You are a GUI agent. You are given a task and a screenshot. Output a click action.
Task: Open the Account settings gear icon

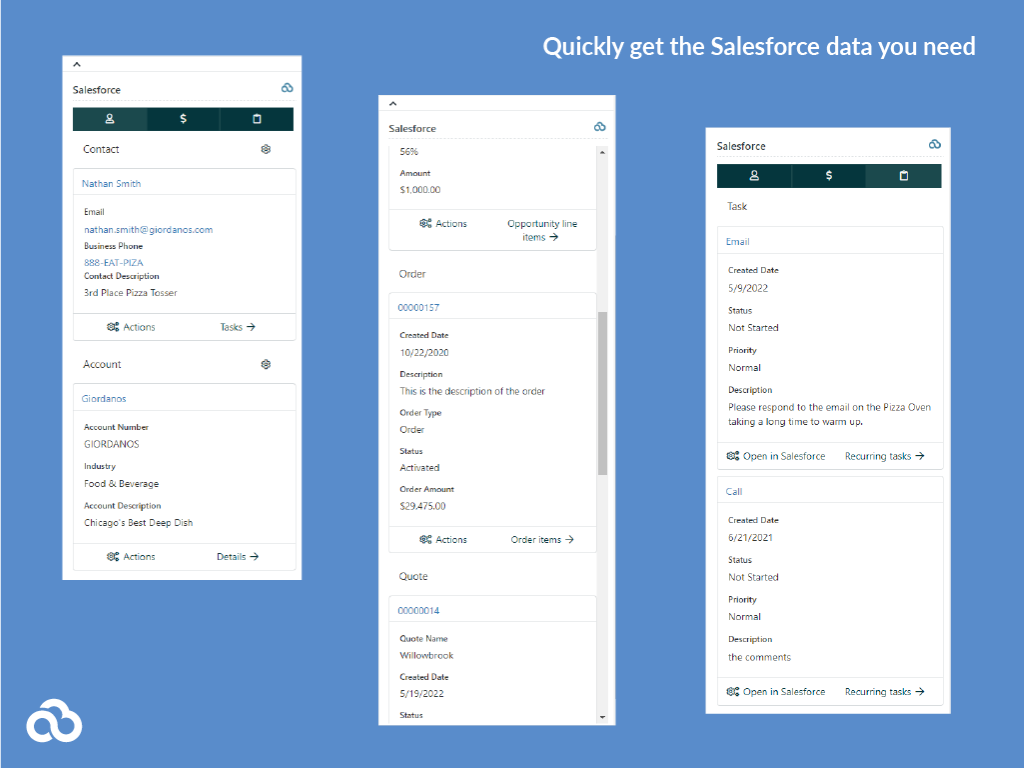click(266, 364)
